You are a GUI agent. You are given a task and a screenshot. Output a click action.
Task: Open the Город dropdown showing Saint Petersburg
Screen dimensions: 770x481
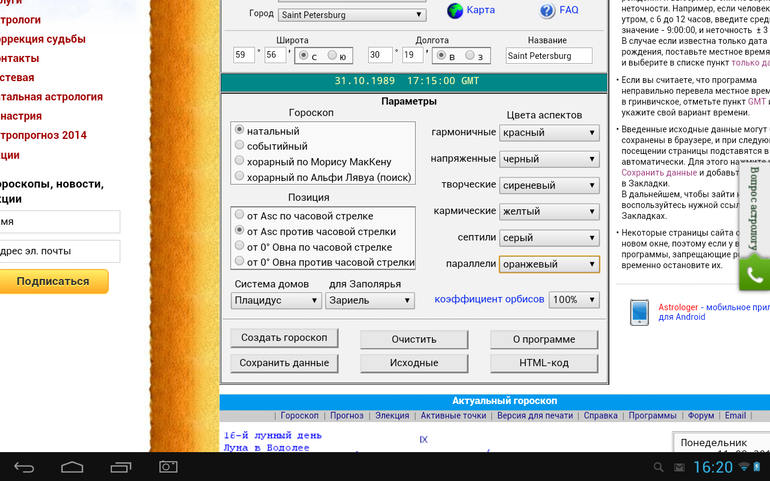351,15
